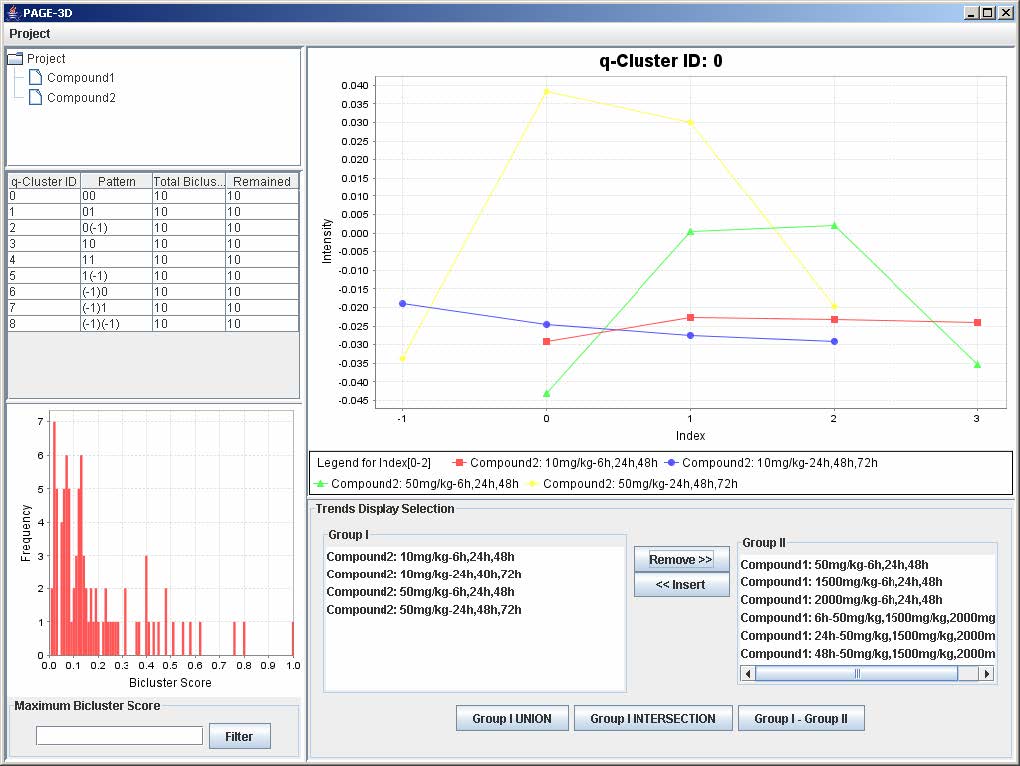1020x766 pixels.
Task: Select Compound1: 6h-50mg/kg entry in Group II
Action: (868, 618)
